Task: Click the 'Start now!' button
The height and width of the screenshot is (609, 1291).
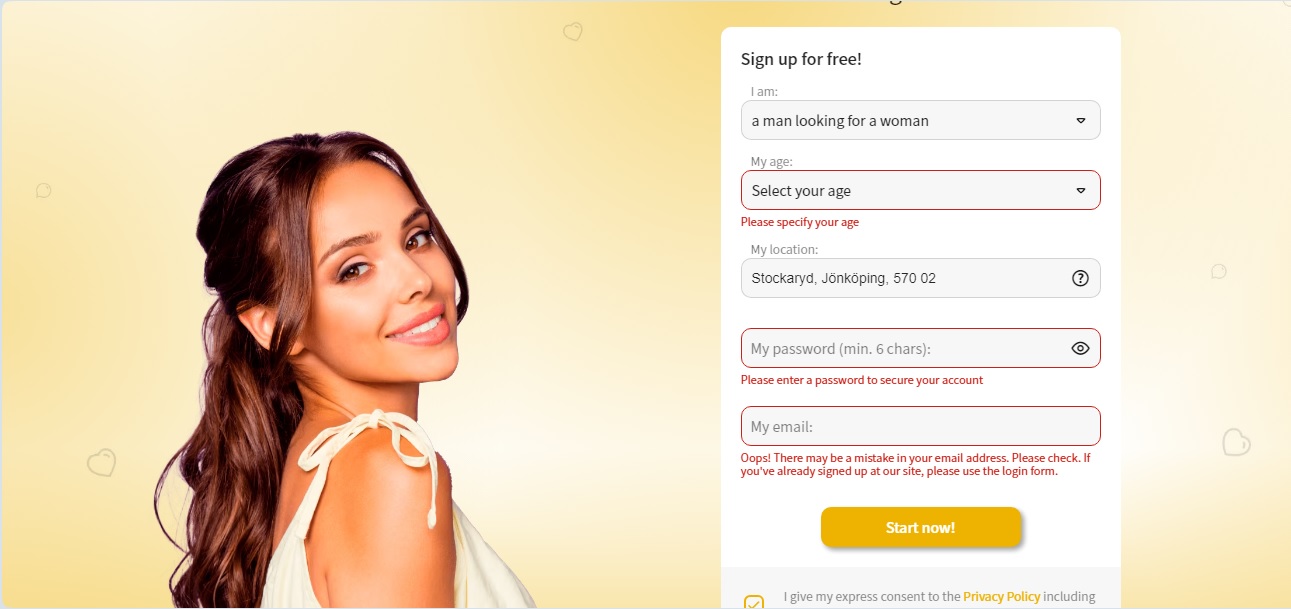Action: tap(921, 527)
